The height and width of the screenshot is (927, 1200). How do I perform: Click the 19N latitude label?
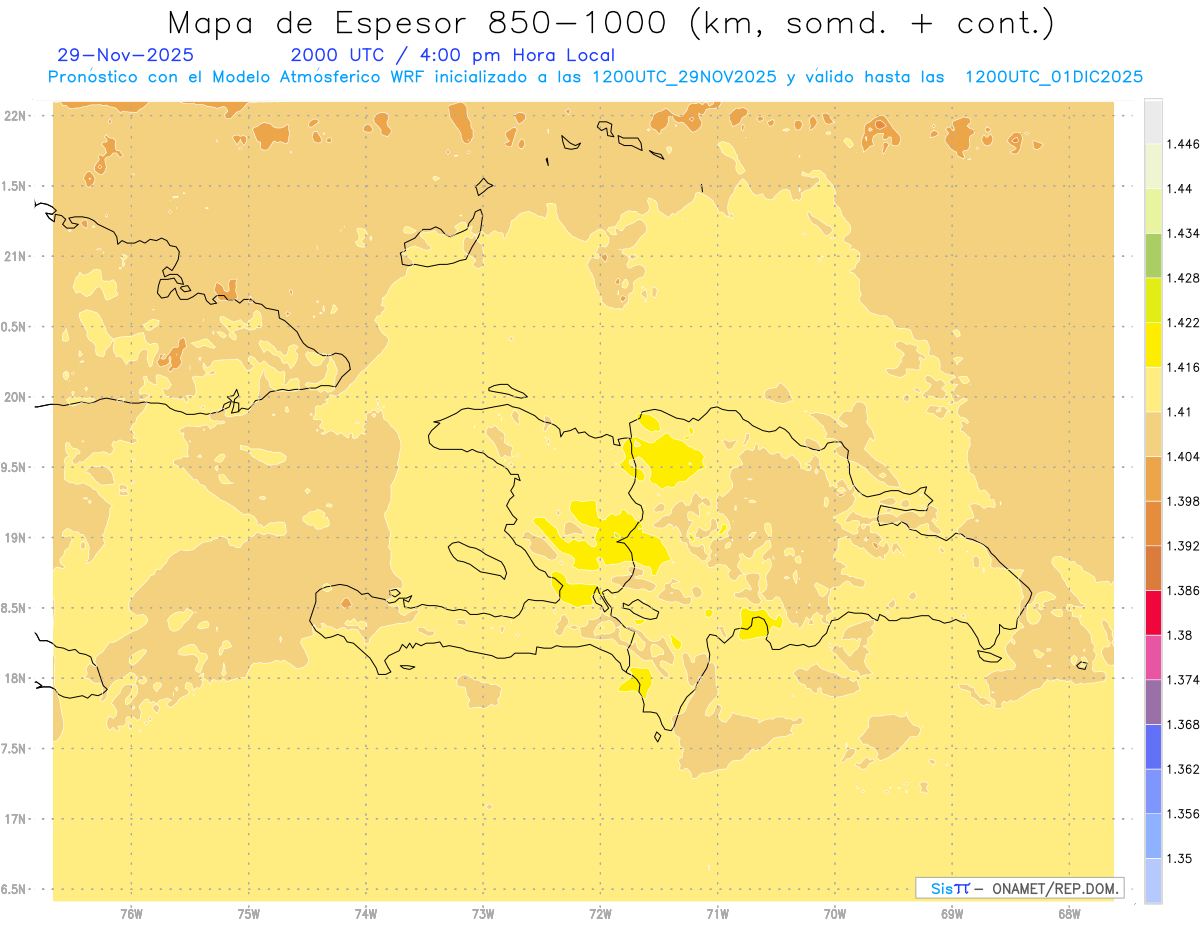pyautogui.click(x=17, y=537)
